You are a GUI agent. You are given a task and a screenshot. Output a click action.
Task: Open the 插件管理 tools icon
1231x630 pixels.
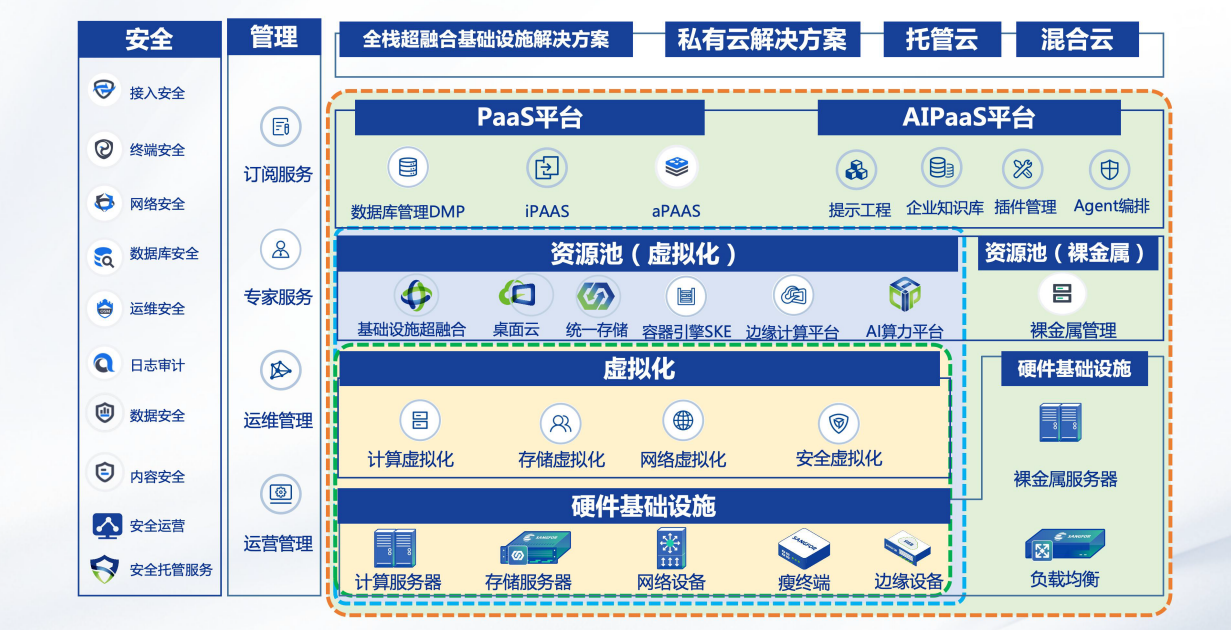coord(1022,170)
